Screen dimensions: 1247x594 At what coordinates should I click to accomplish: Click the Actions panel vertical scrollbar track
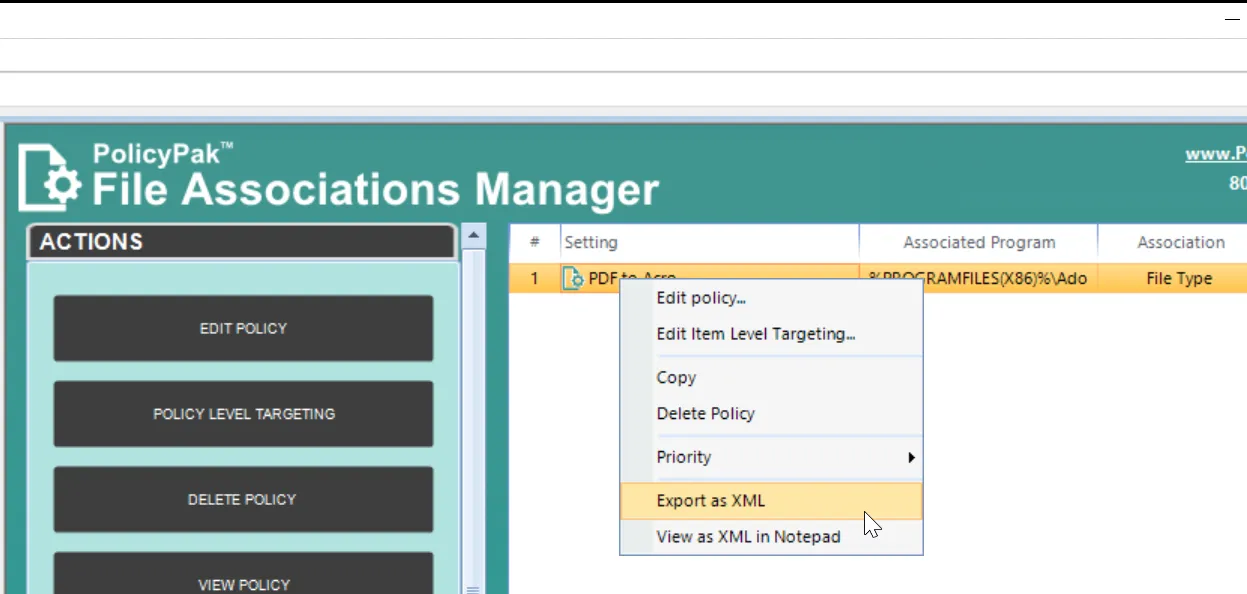pyautogui.click(x=473, y=415)
